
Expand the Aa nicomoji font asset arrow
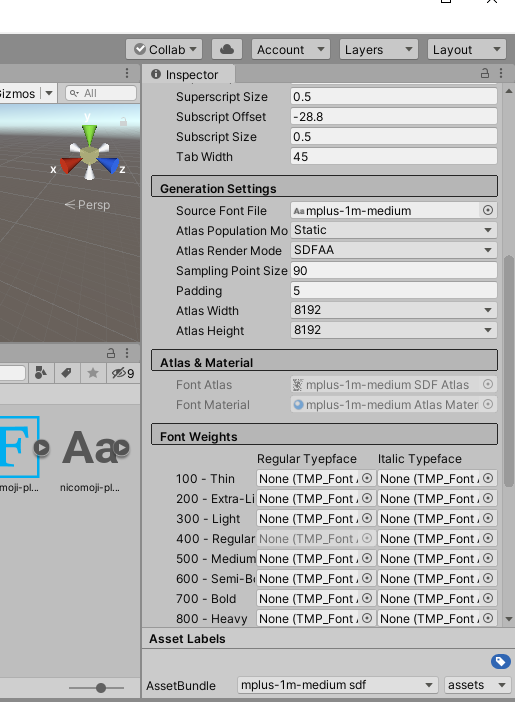[x=121, y=447]
